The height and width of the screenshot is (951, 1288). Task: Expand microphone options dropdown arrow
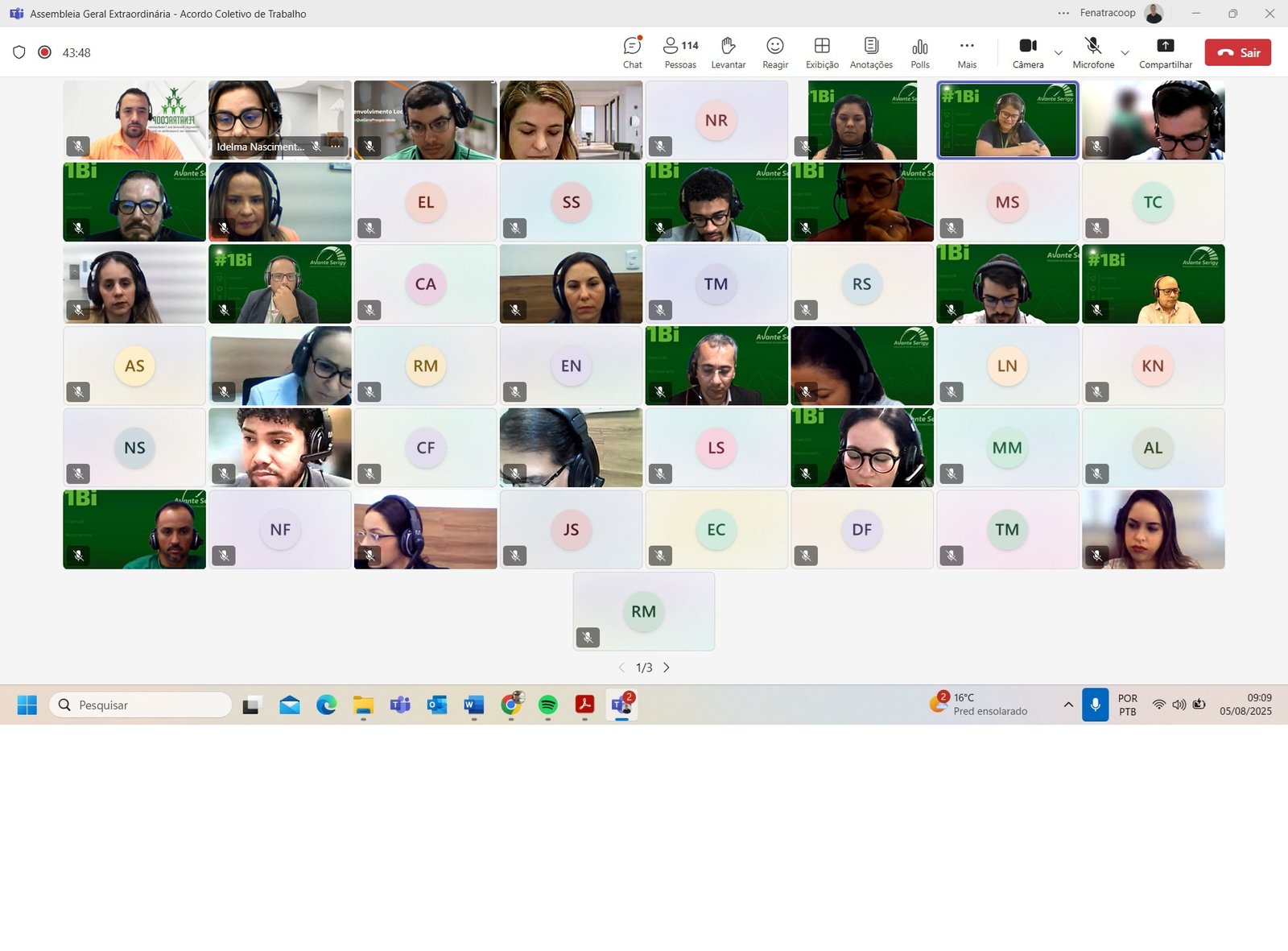pos(1125,53)
